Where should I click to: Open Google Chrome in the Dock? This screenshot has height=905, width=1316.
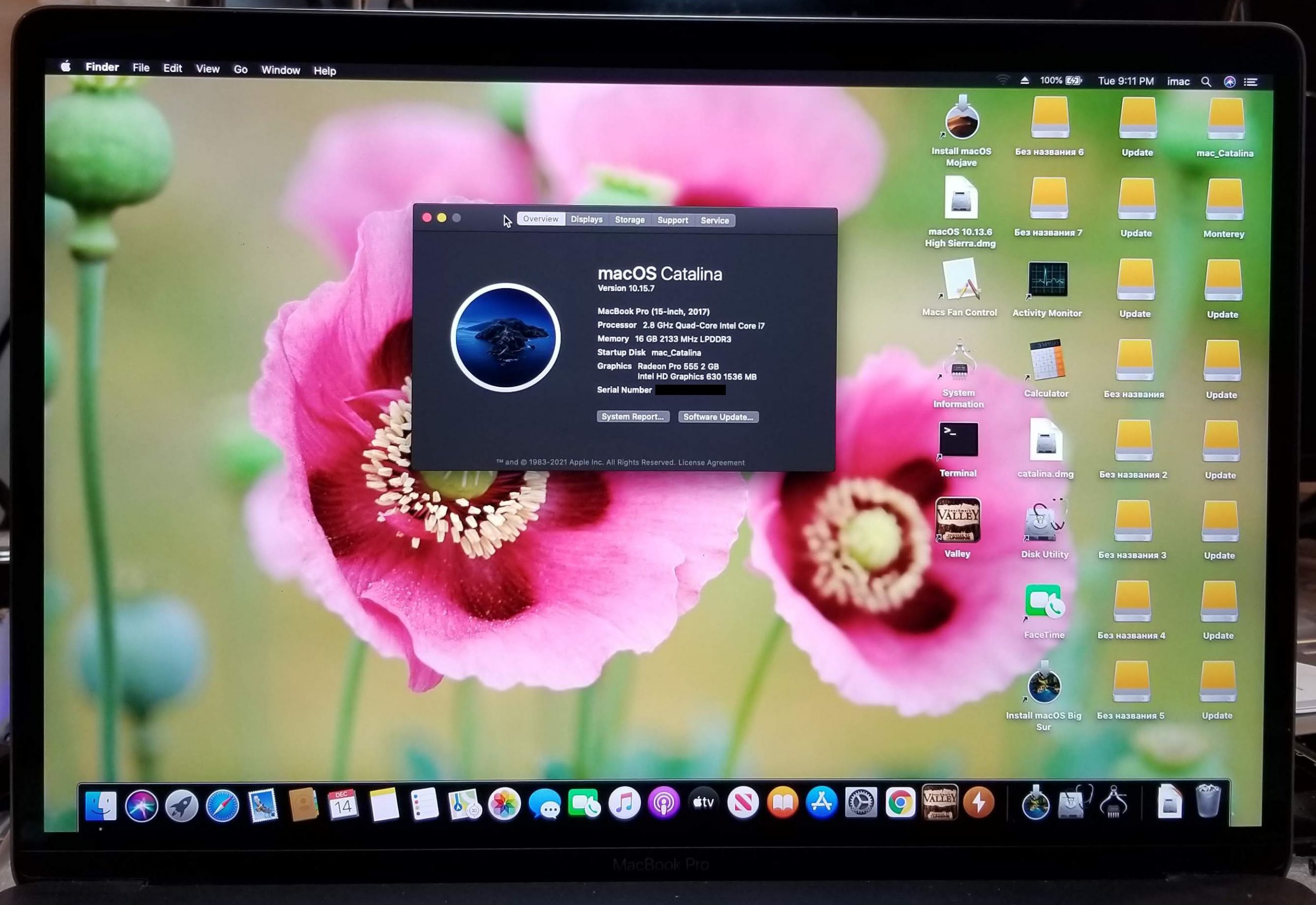[x=900, y=803]
